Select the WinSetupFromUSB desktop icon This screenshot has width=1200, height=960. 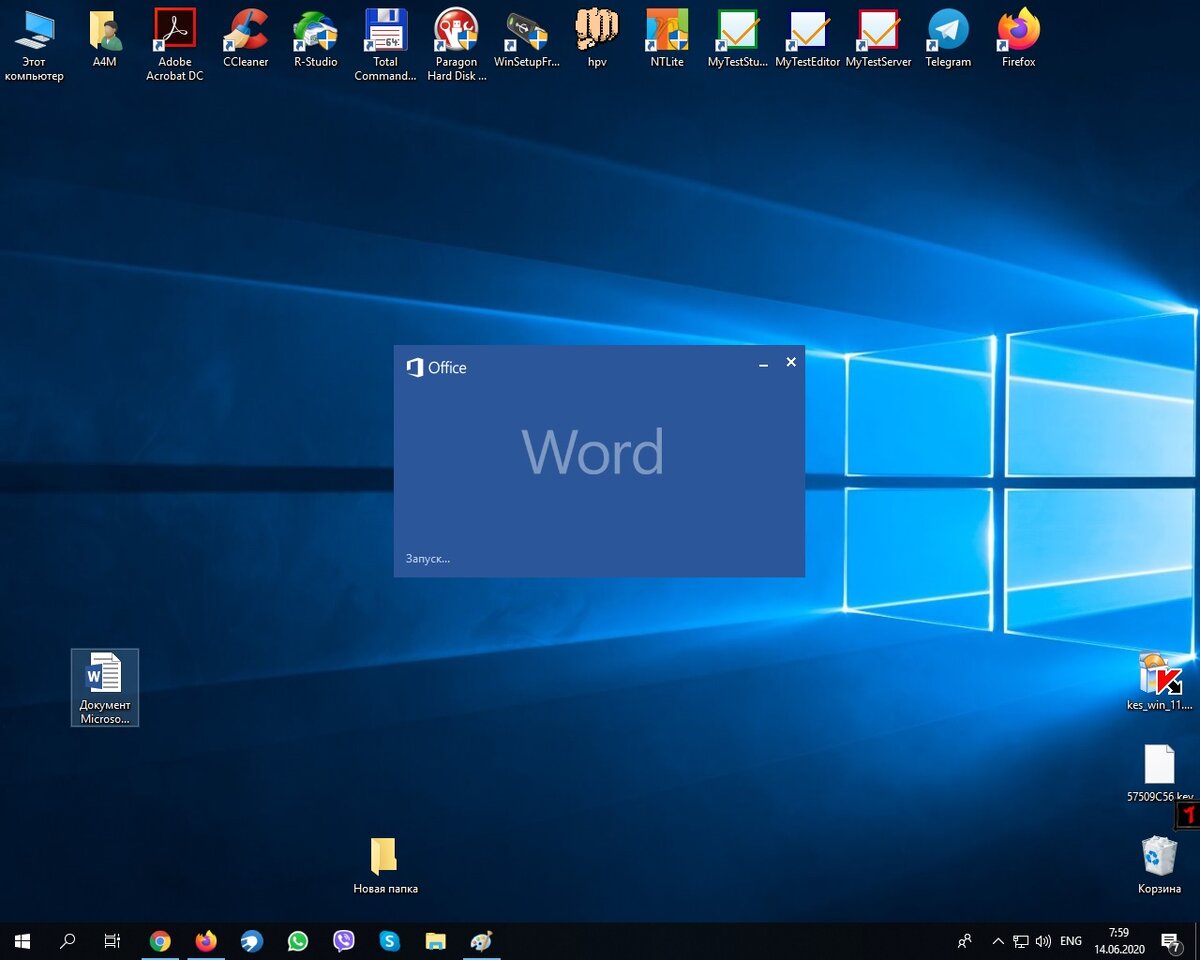click(526, 40)
